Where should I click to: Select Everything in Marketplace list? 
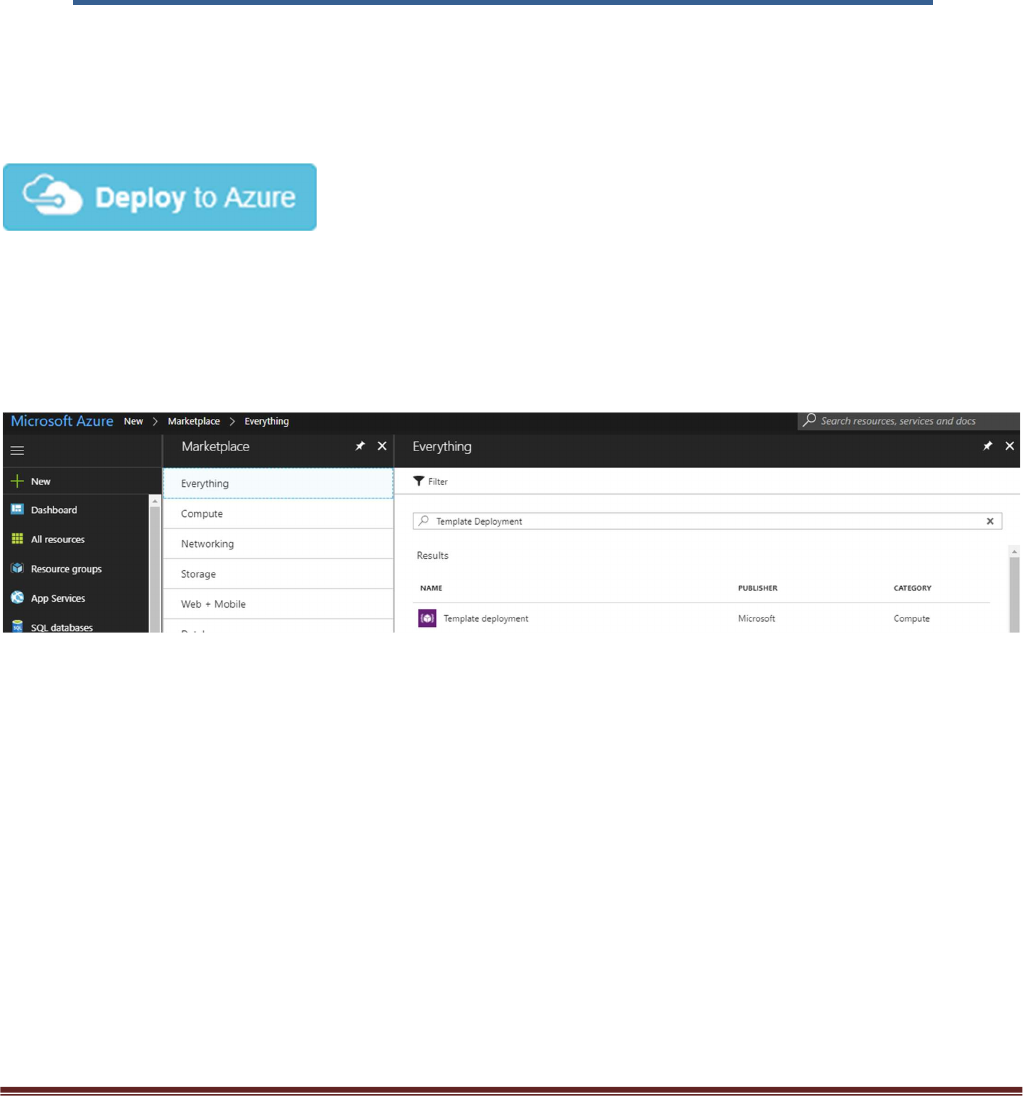click(278, 483)
